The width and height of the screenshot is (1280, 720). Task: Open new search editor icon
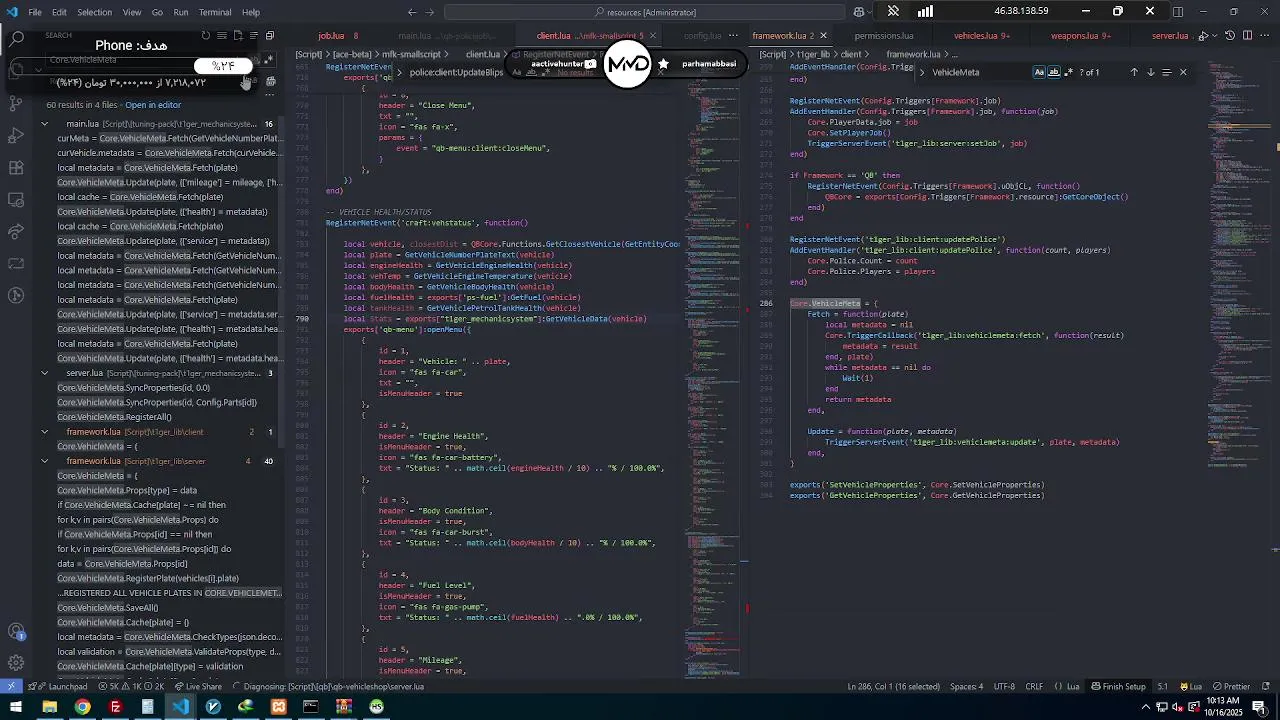pyautogui.click(x=238, y=36)
